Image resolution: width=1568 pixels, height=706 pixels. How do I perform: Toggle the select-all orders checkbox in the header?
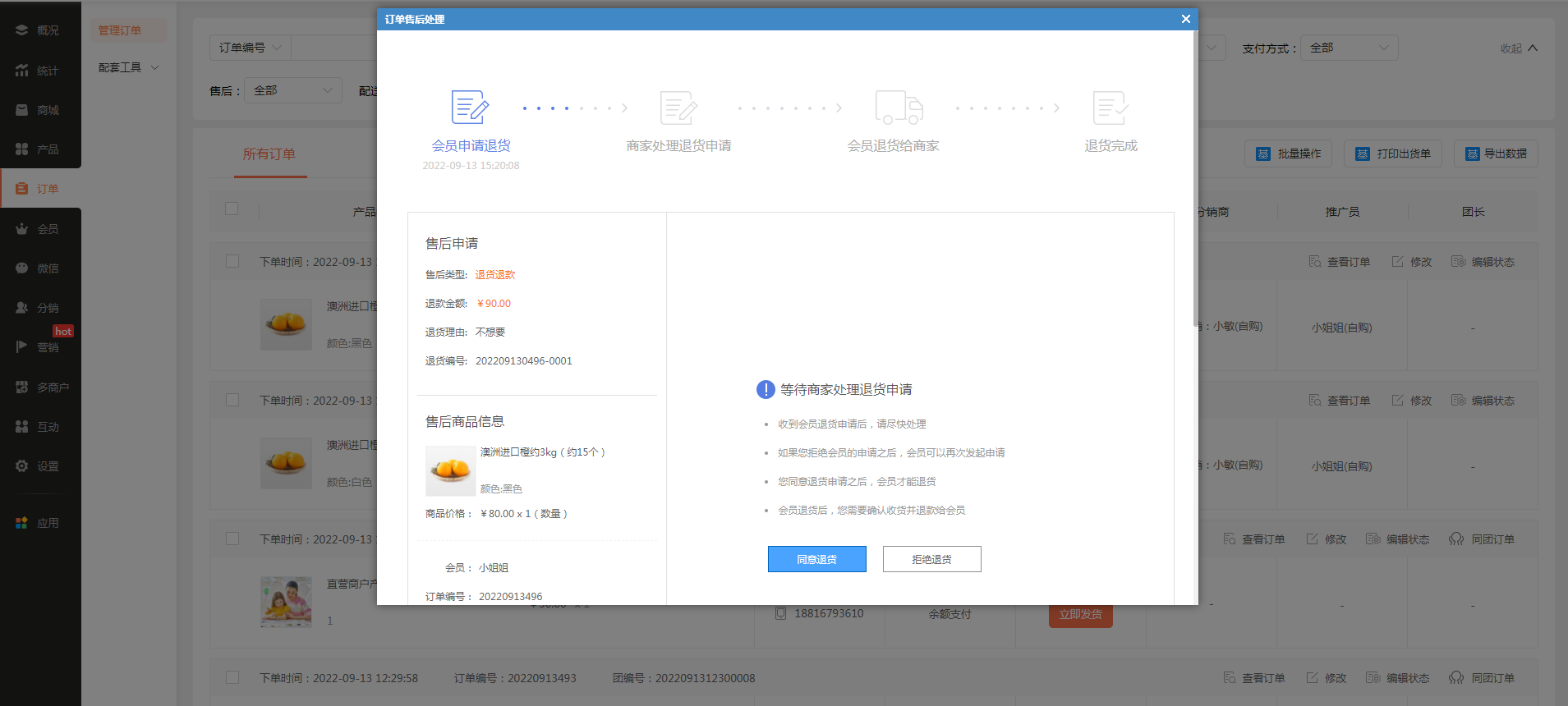click(x=232, y=209)
